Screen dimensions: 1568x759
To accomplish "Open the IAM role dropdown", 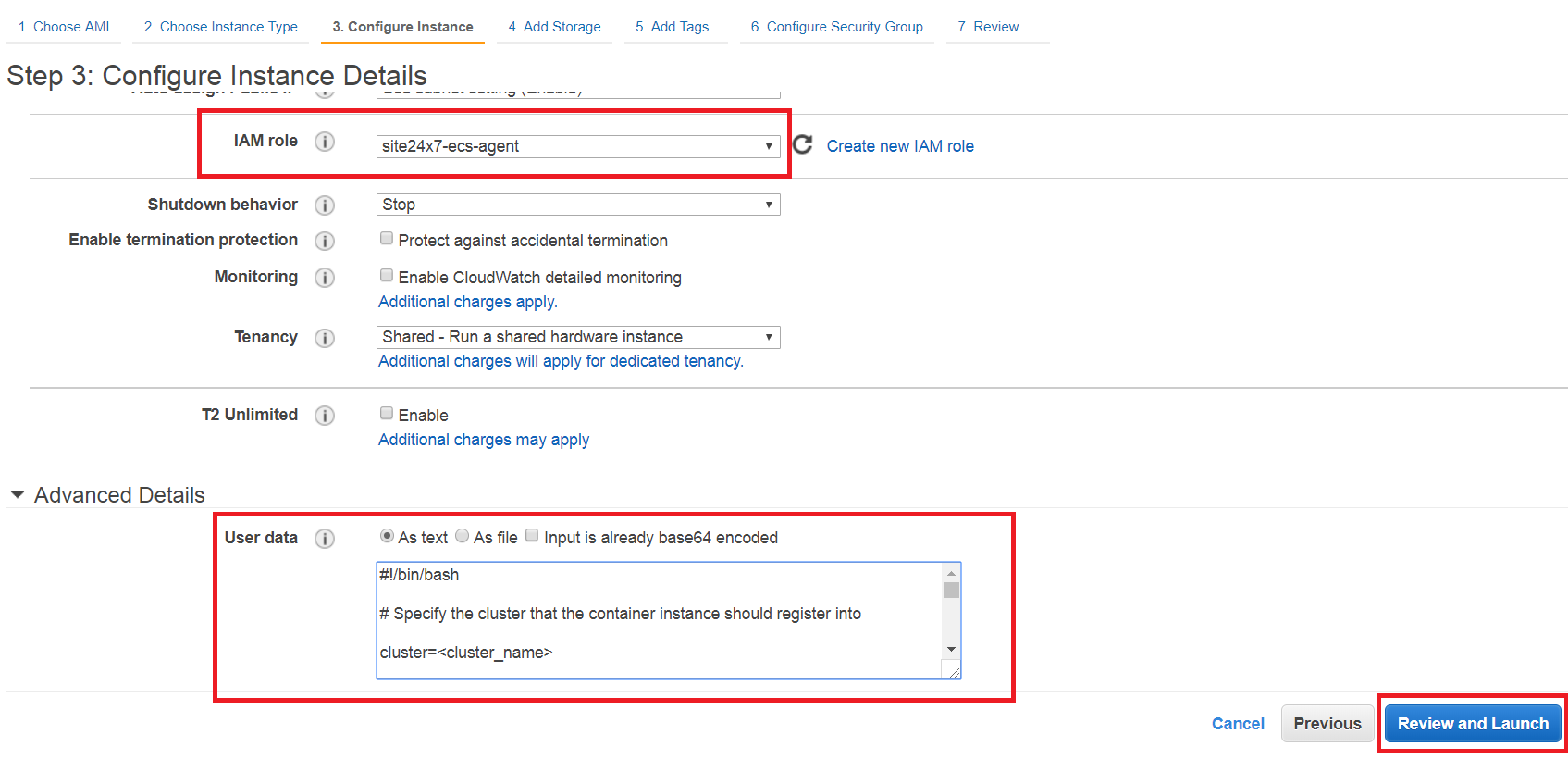I will tap(577, 146).
